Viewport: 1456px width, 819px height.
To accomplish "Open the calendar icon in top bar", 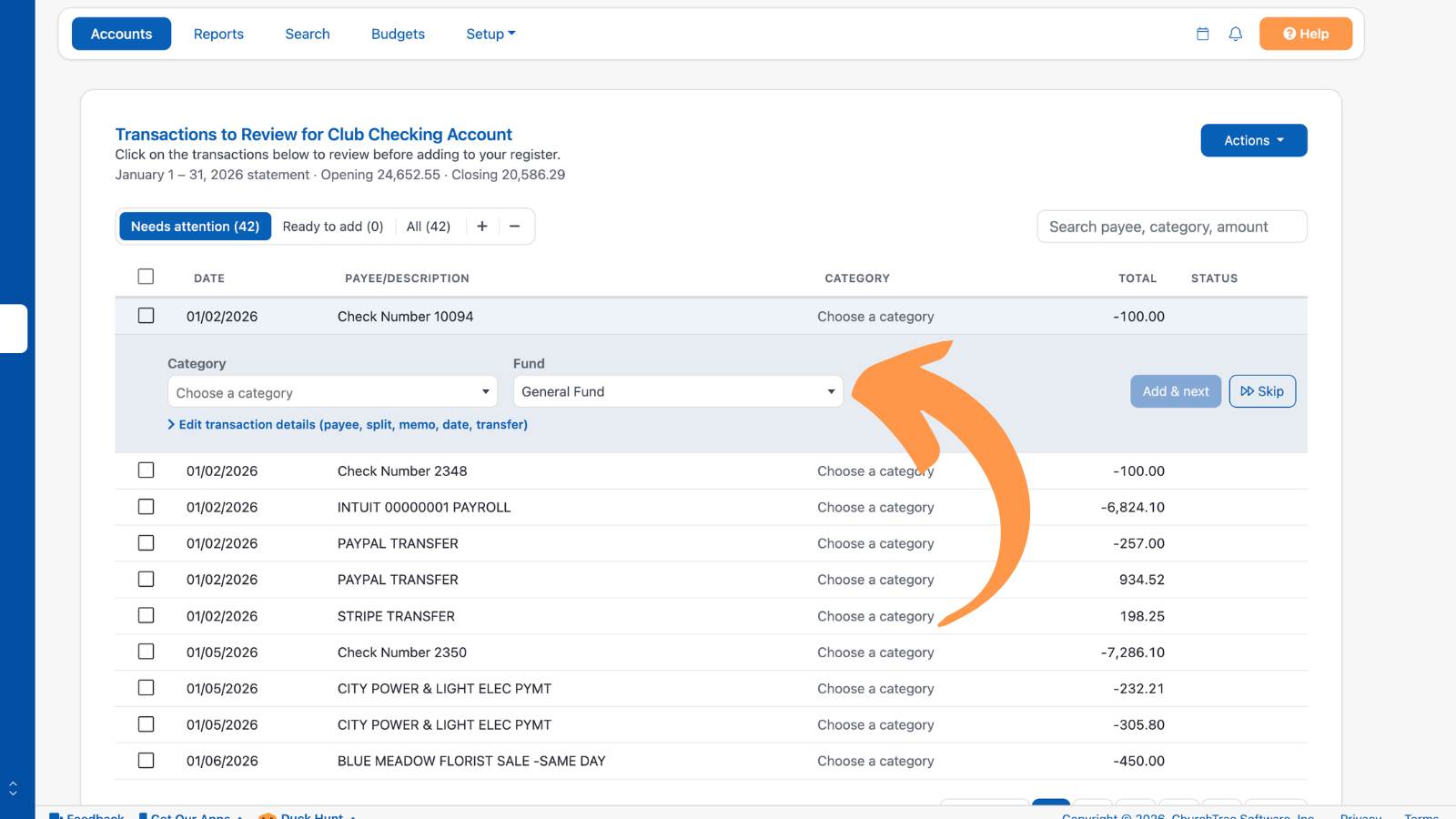I will click(x=1202, y=34).
